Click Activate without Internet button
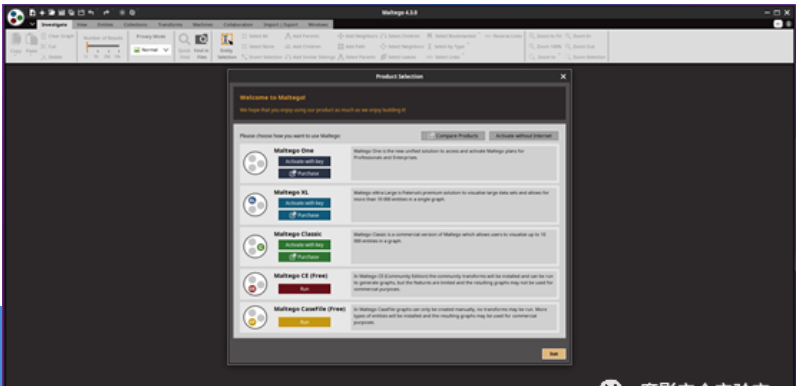This screenshot has width=798, height=386. tap(524, 136)
